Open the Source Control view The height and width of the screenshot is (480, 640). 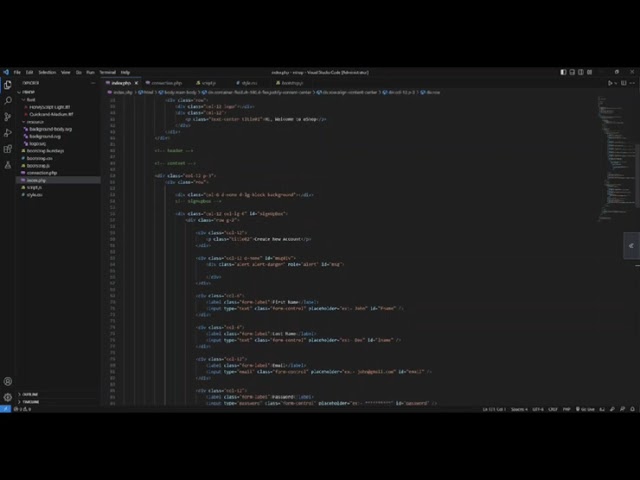pos(8,117)
